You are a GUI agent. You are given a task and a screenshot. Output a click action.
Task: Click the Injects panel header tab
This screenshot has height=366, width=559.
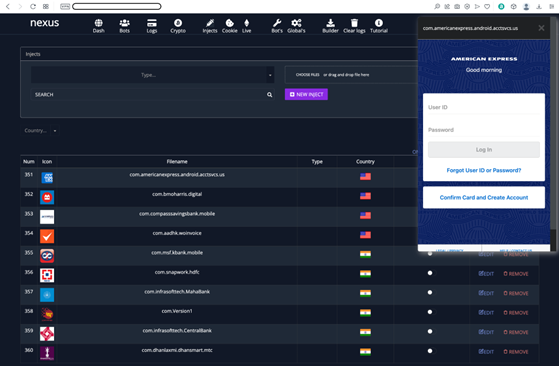click(33, 54)
